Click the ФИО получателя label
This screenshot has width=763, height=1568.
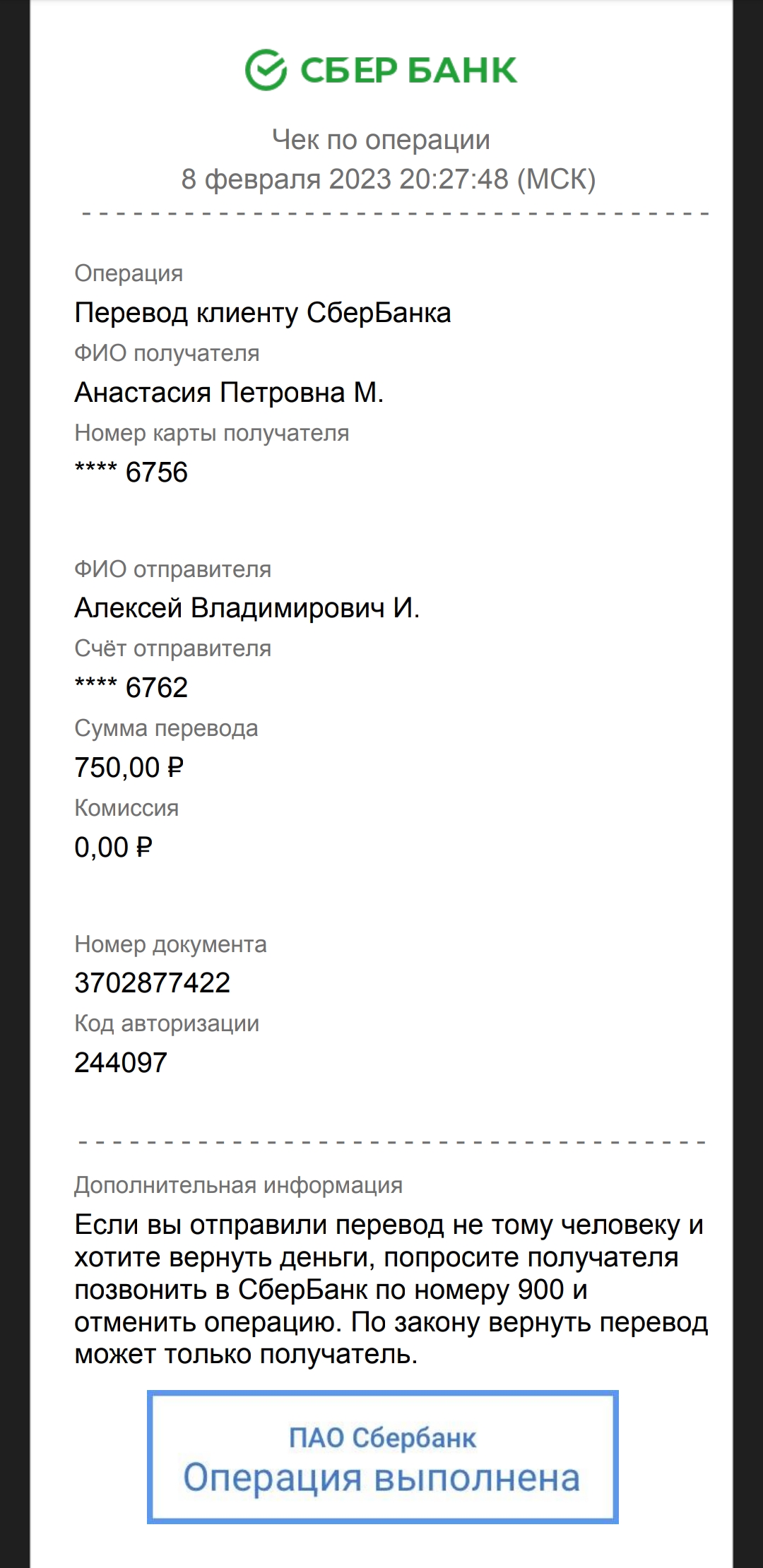pos(167,353)
